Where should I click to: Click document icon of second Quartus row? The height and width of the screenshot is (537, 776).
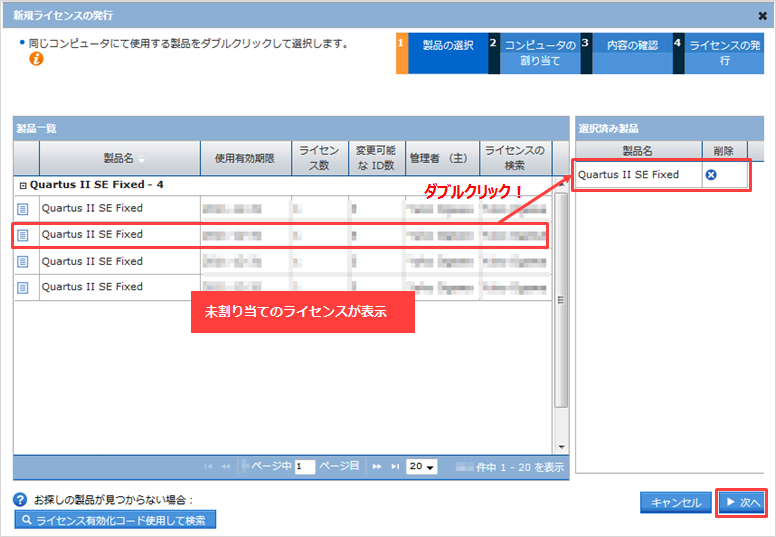[23, 235]
